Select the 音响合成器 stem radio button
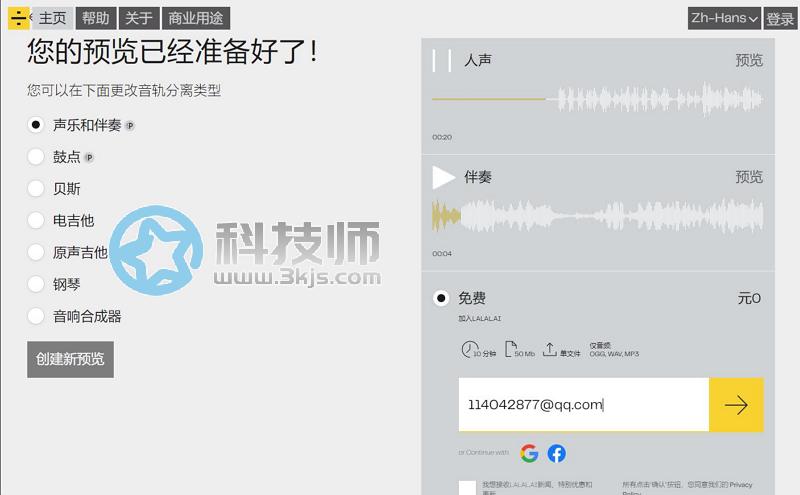The height and width of the screenshot is (495, 800). 36,316
